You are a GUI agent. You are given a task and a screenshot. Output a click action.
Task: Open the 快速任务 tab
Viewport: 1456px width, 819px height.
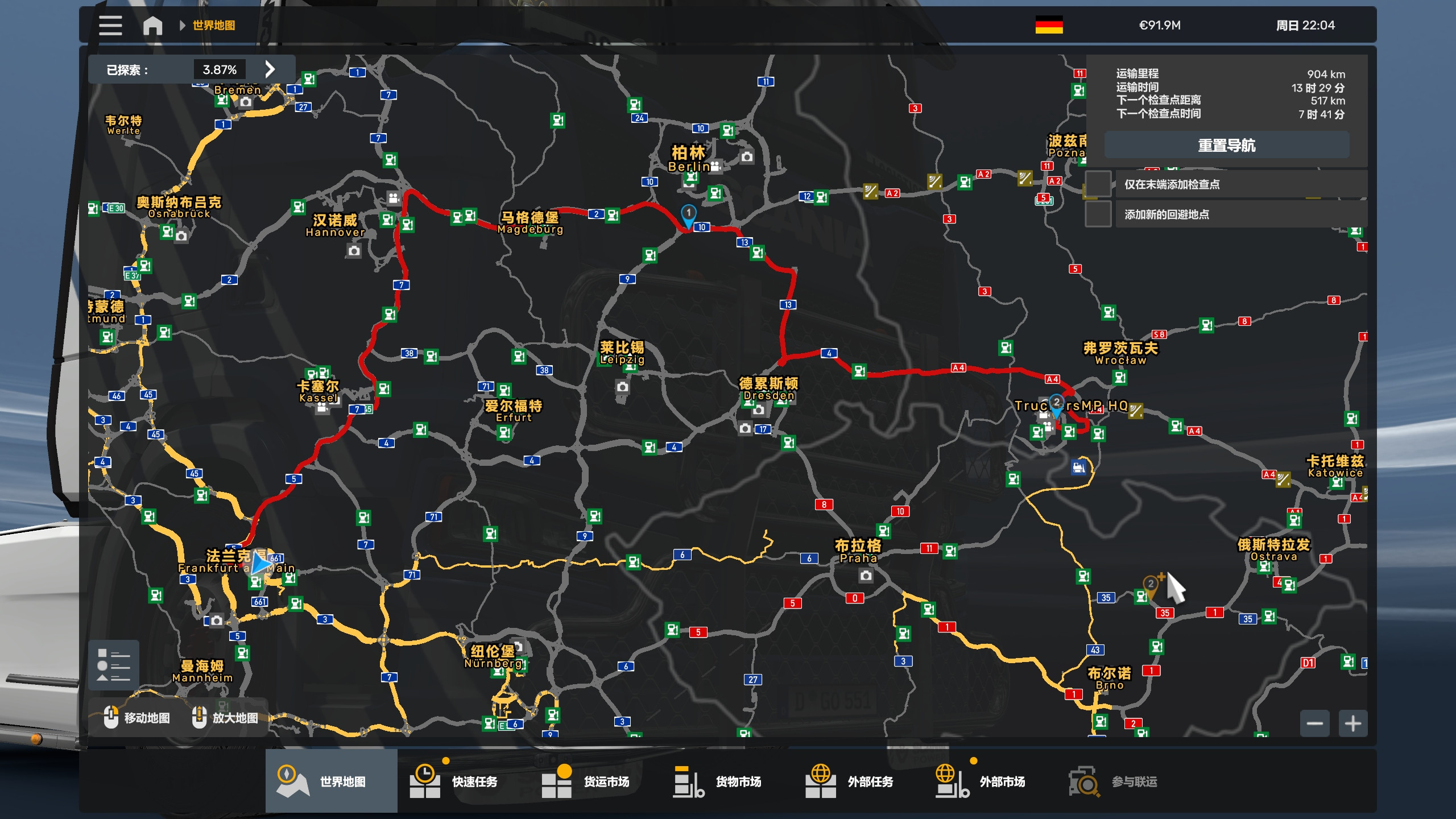(x=464, y=781)
